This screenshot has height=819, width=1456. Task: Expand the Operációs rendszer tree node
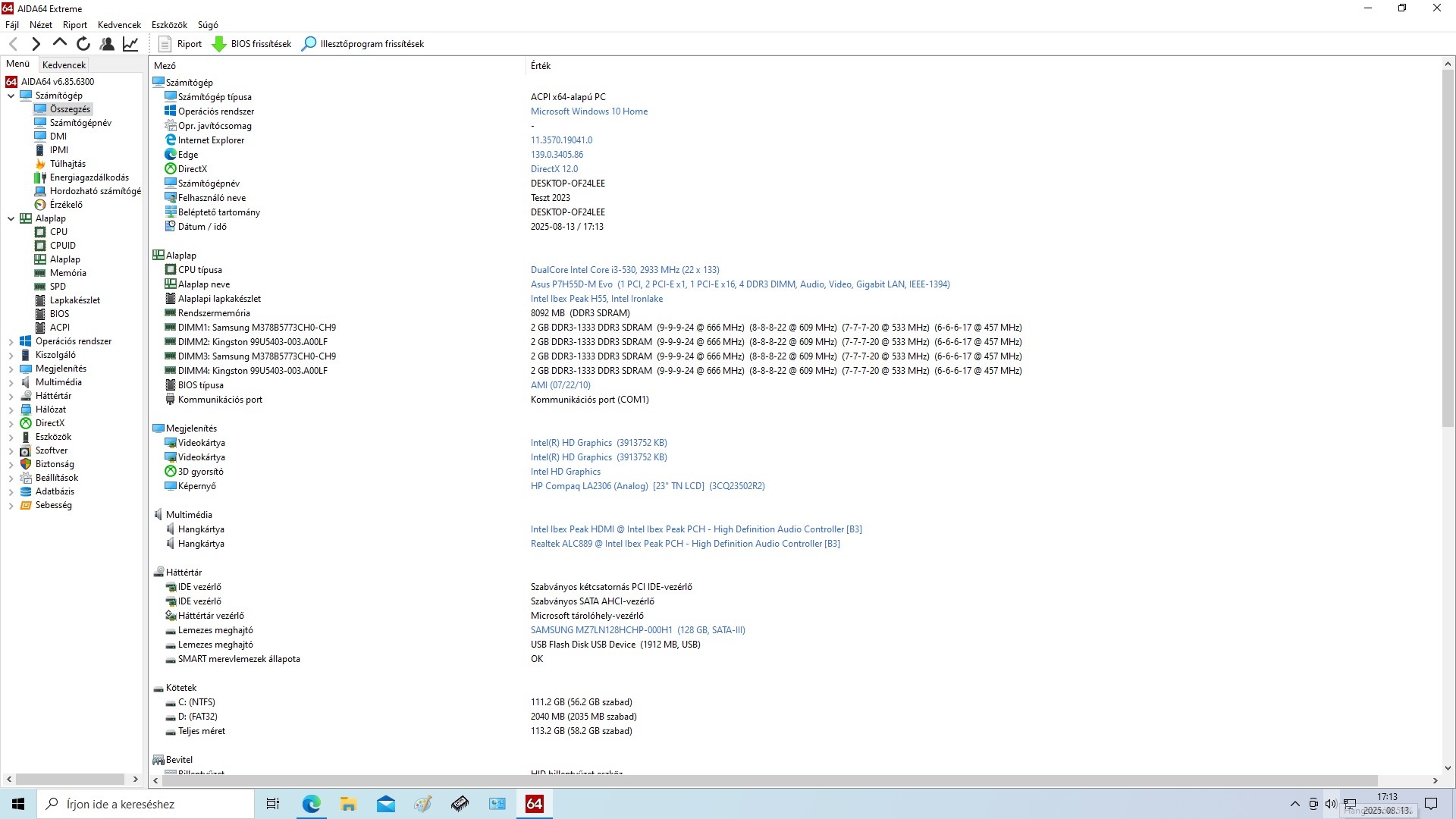click(11, 342)
